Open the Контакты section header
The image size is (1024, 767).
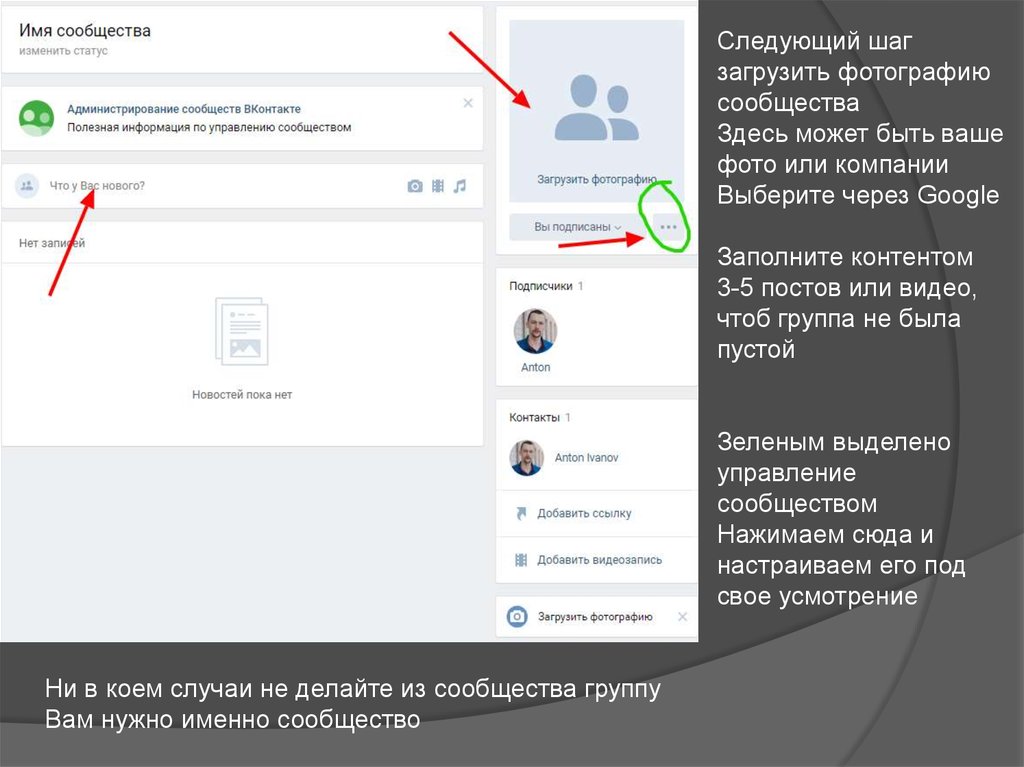click(534, 417)
